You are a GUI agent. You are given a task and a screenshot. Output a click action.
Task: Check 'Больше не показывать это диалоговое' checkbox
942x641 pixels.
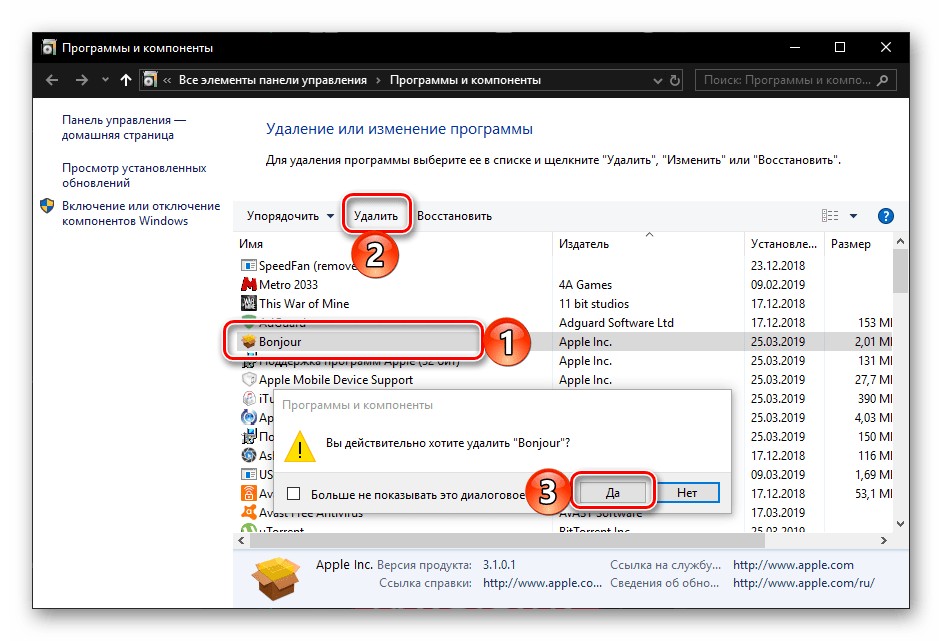click(294, 493)
